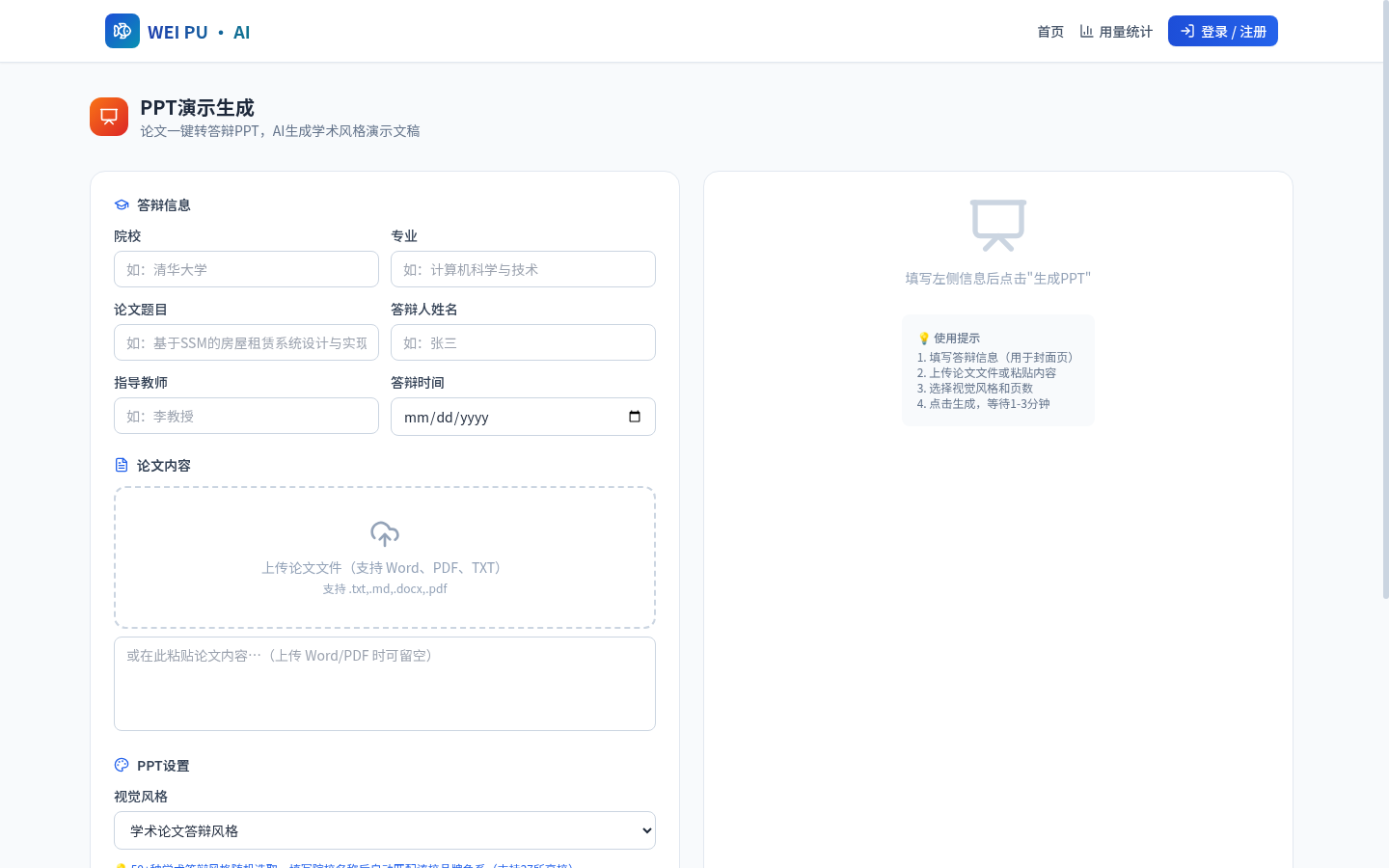Open the 视觉风格 dropdown

(385, 830)
